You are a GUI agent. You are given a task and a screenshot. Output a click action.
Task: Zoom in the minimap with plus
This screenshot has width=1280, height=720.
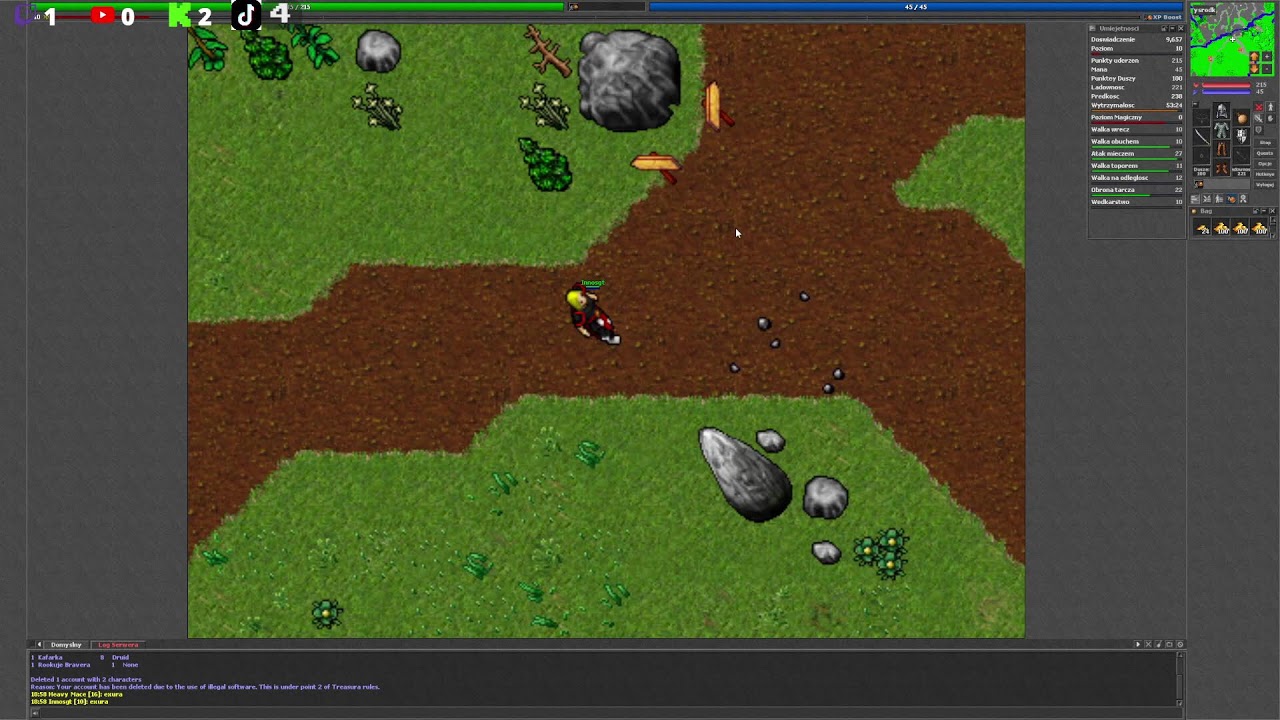[1267, 56]
